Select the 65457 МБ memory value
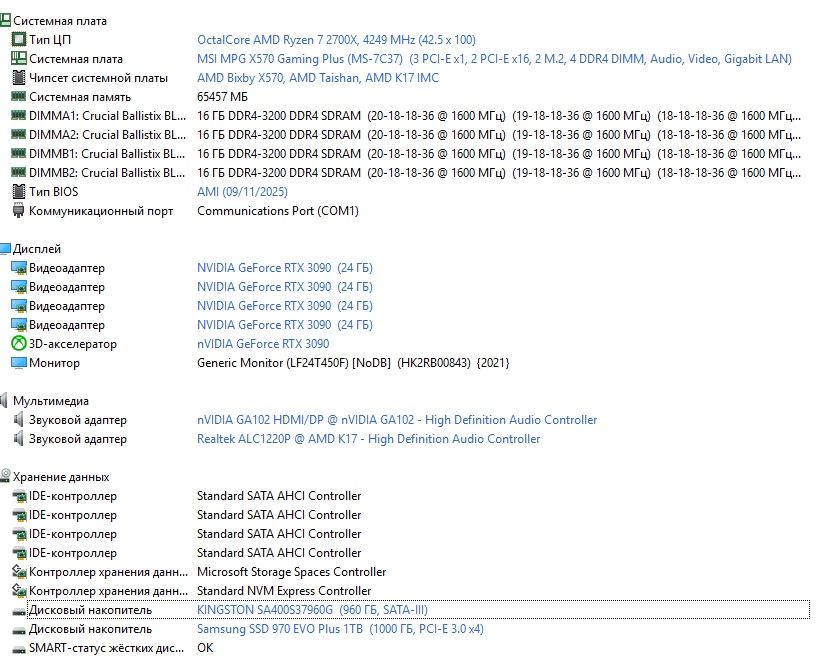Image resolution: width=835 pixels, height=662 pixels. coord(222,97)
